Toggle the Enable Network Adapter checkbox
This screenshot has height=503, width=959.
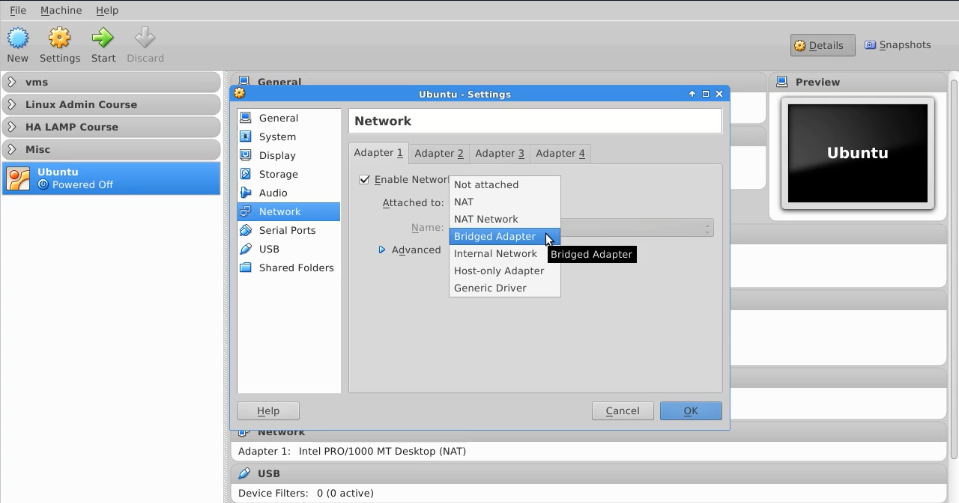click(x=365, y=180)
